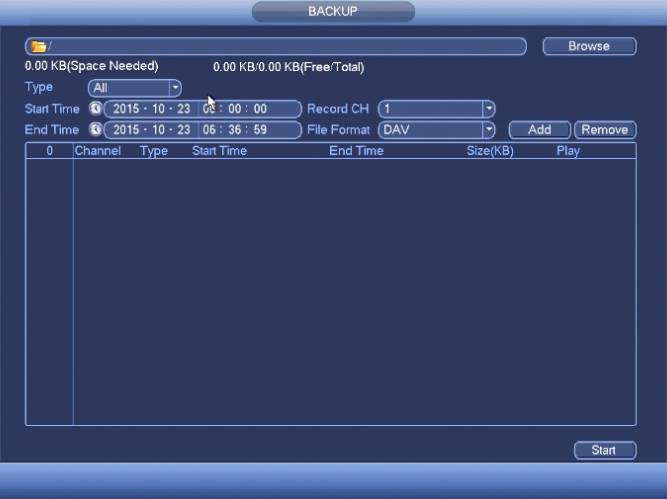The image size is (667, 499).
Task: Open the Type dropdown set to All
Action: tap(134, 88)
